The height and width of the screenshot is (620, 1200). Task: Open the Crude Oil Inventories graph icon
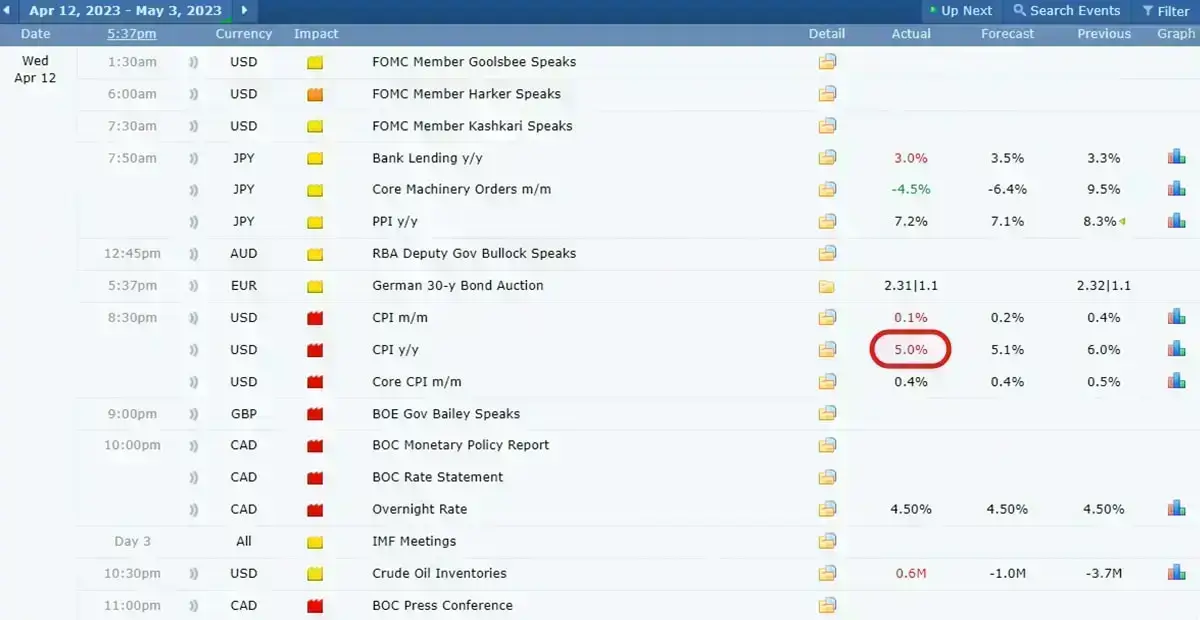1176,573
